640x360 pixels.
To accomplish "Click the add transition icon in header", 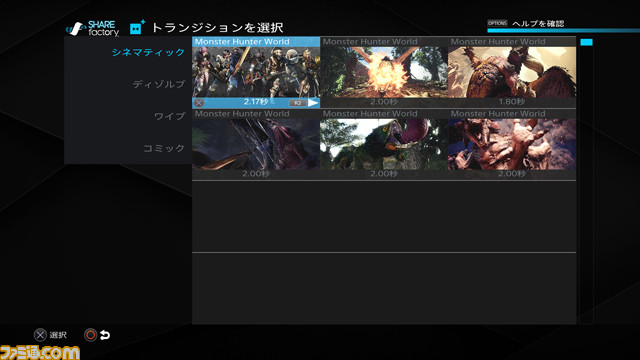I will click(x=137, y=27).
